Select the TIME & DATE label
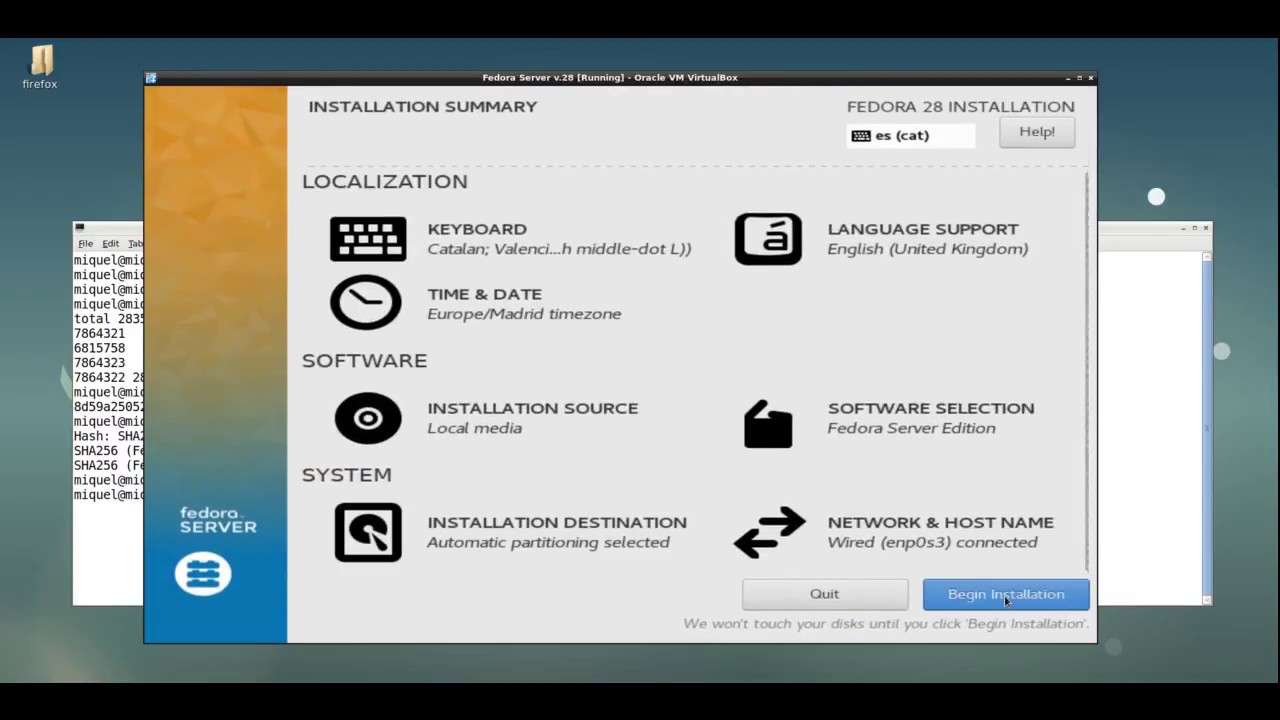The image size is (1280, 720). [x=485, y=294]
